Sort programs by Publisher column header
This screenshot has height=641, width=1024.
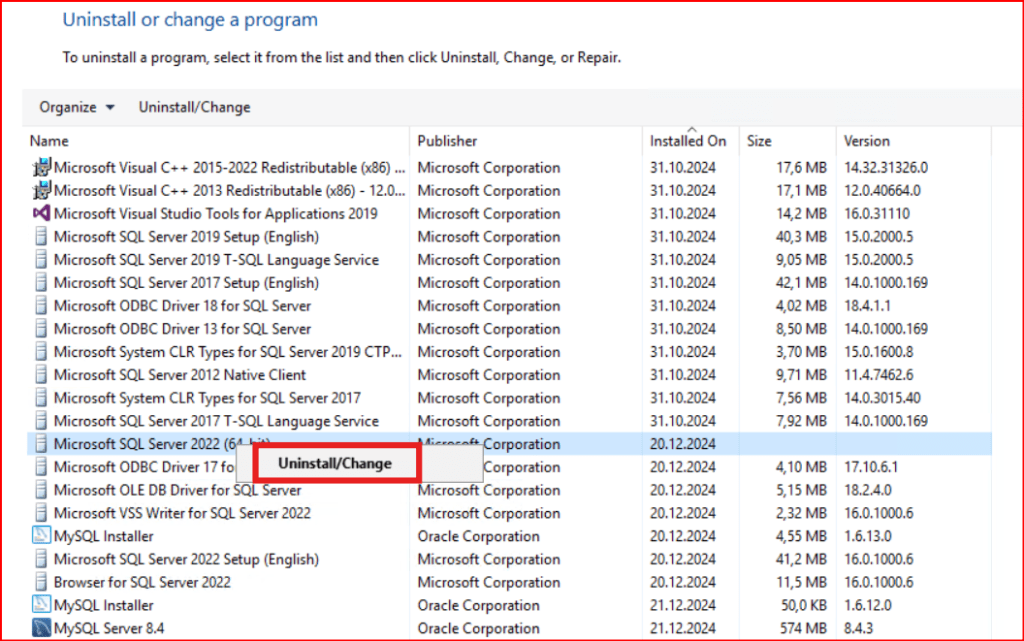(x=447, y=141)
